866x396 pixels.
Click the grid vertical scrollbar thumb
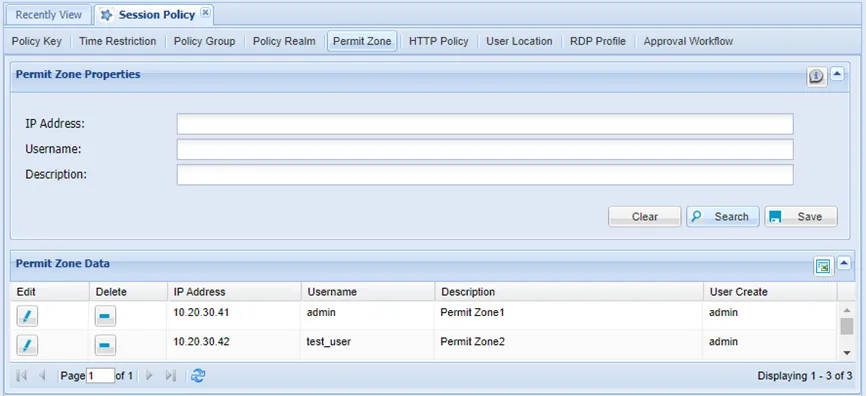(x=846, y=326)
